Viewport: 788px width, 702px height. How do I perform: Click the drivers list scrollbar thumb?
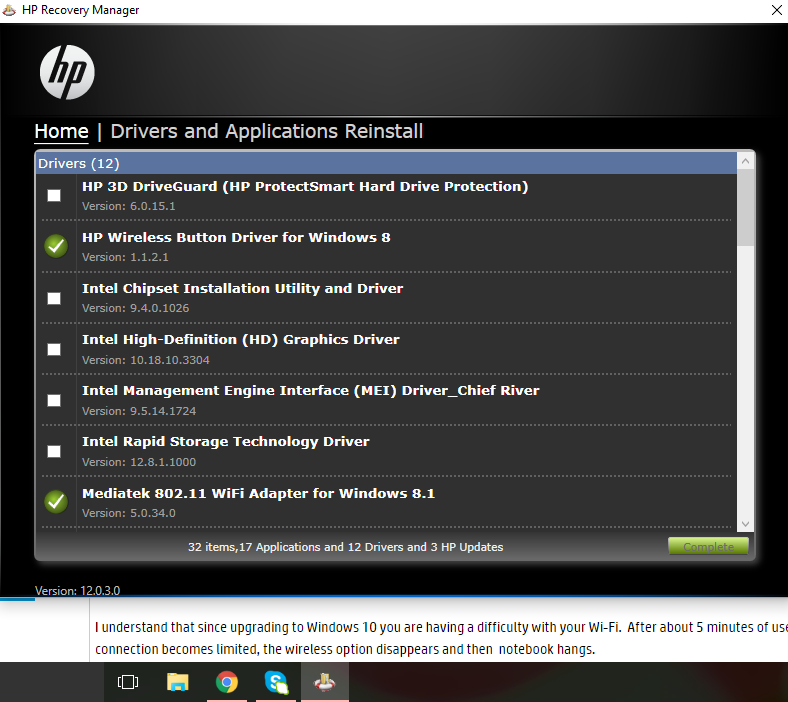[x=745, y=208]
